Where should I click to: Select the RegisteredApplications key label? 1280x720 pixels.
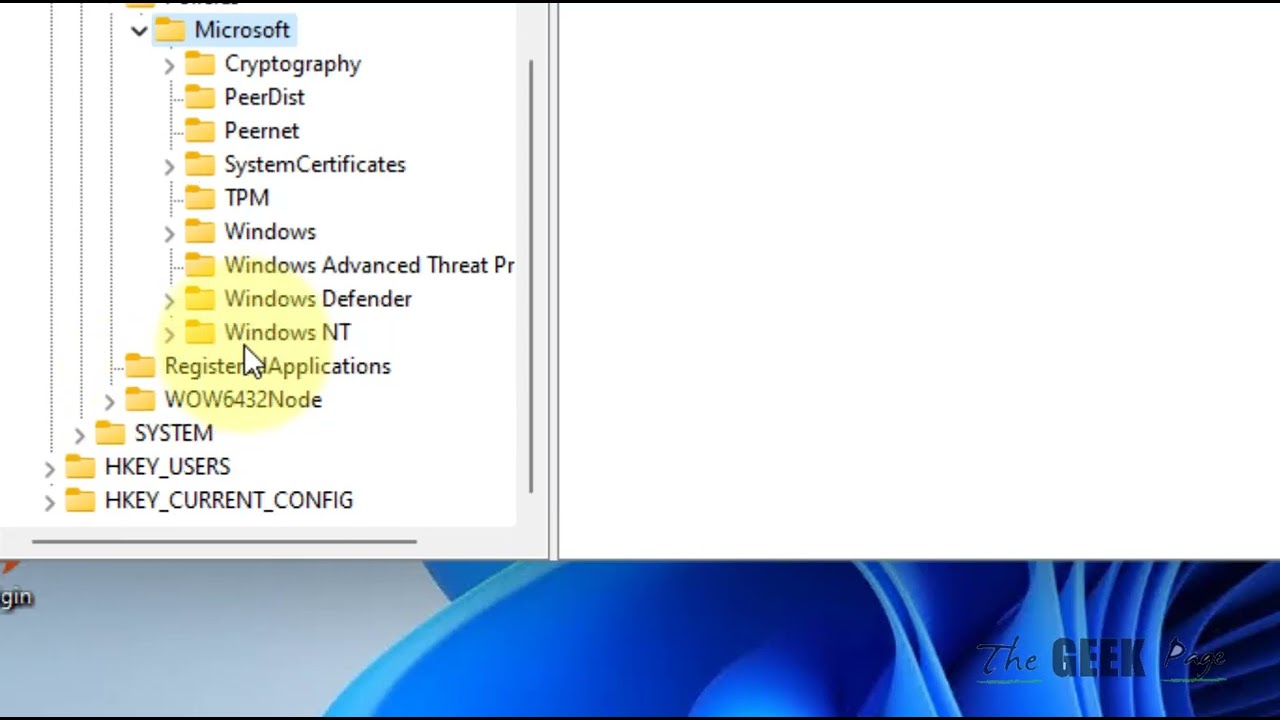point(277,366)
